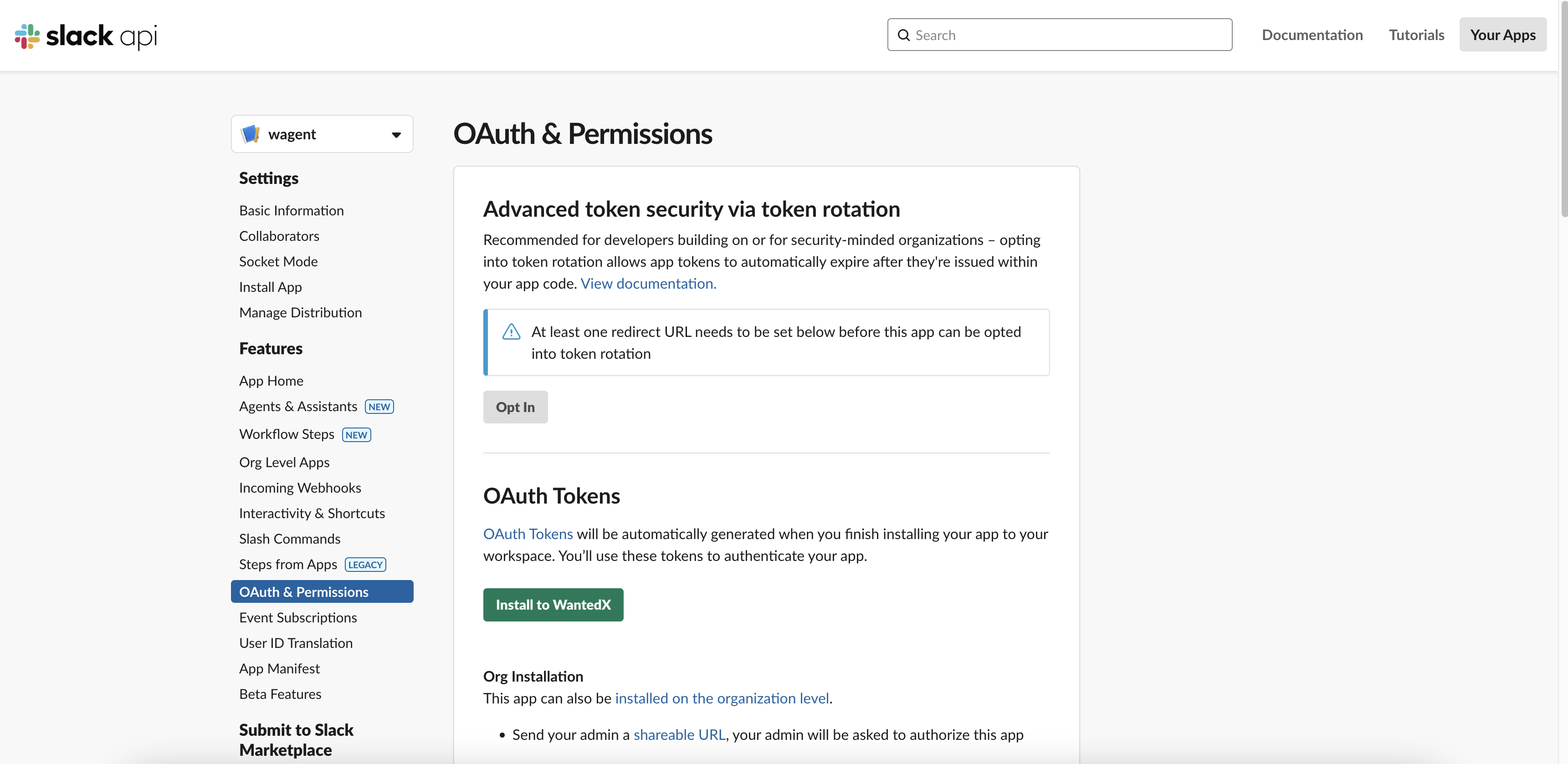This screenshot has height=764, width=1568.
Task: Open Socket Mode settings
Action: (278, 261)
